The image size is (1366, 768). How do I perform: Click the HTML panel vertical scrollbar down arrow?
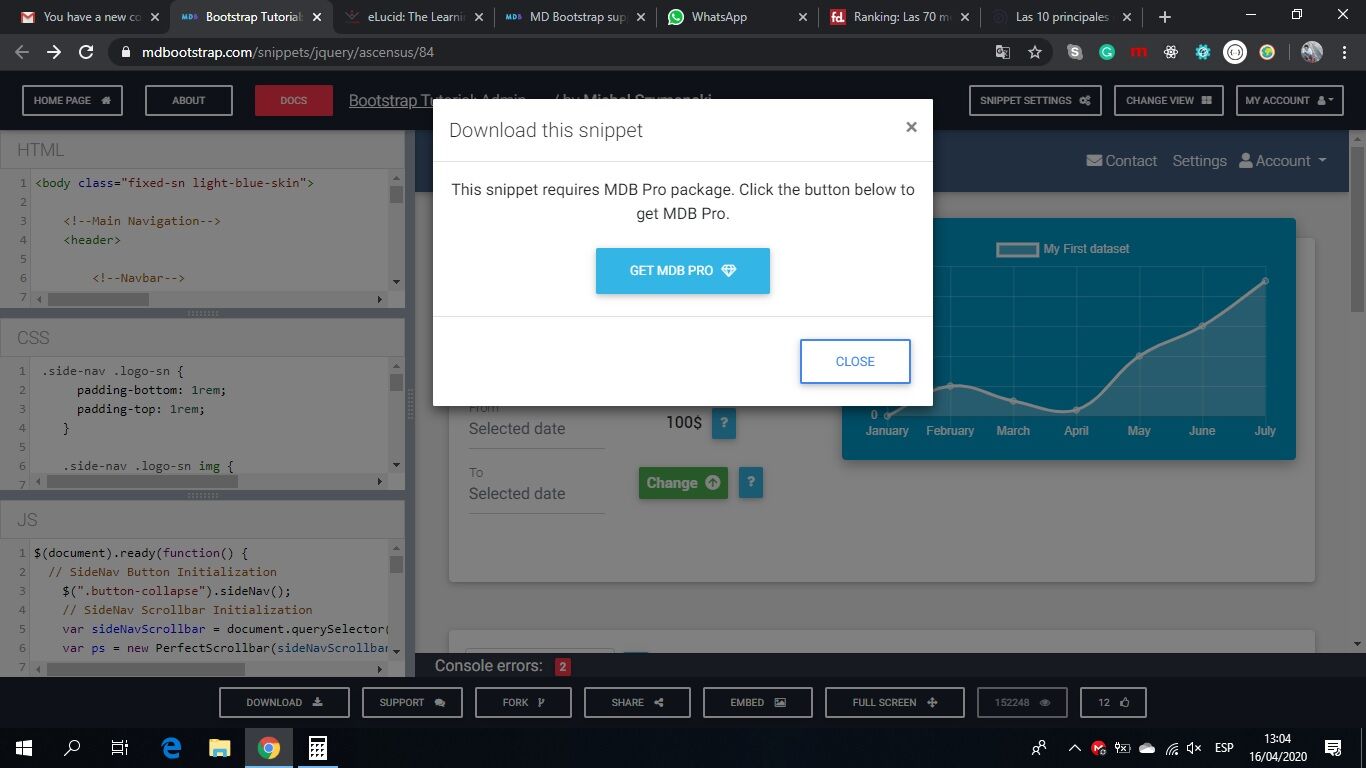pyautogui.click(x=396, y=282)
